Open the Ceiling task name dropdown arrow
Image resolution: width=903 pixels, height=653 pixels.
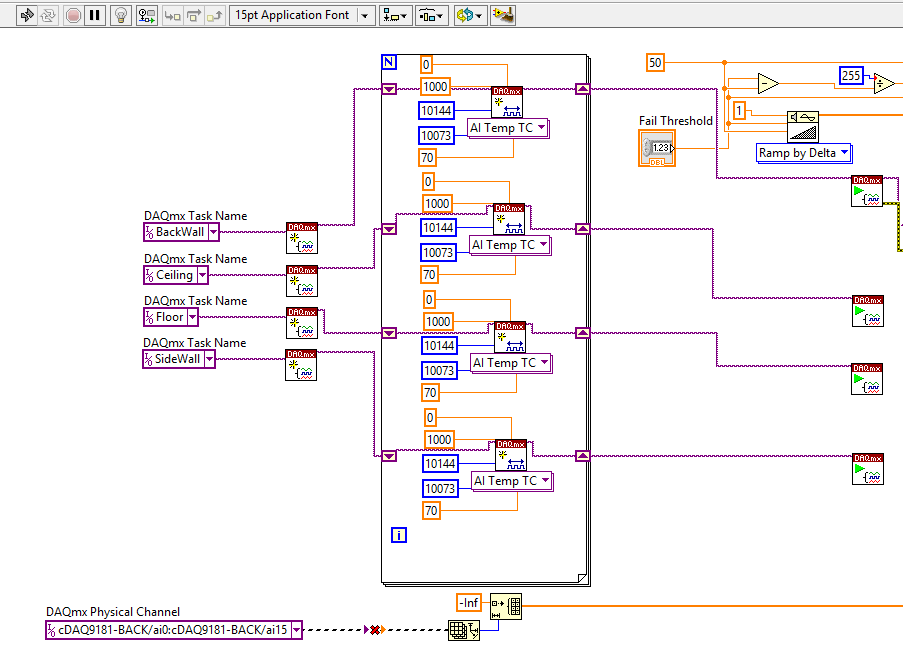pos(203,275)
